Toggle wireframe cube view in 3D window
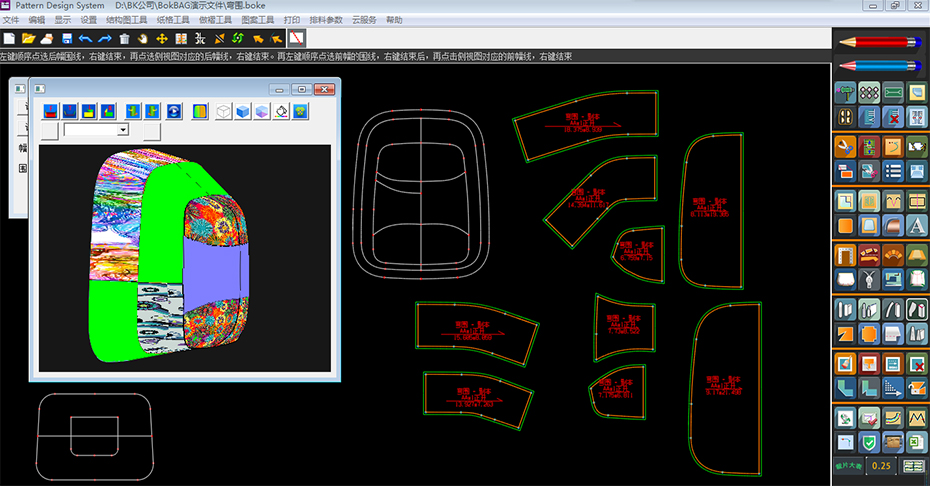Screen dimensions: 930x486 click(x=225, y=111)
